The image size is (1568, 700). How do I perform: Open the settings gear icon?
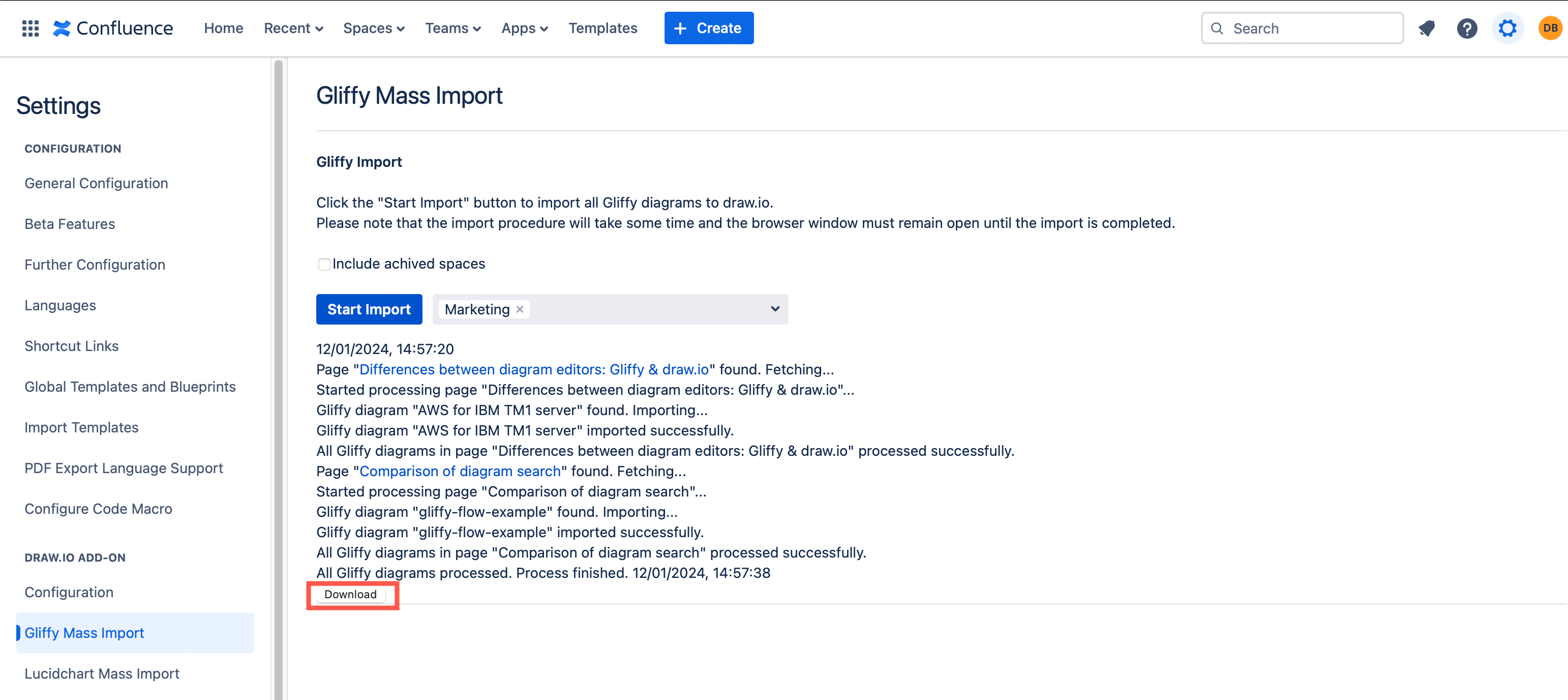click(1507, 28)
